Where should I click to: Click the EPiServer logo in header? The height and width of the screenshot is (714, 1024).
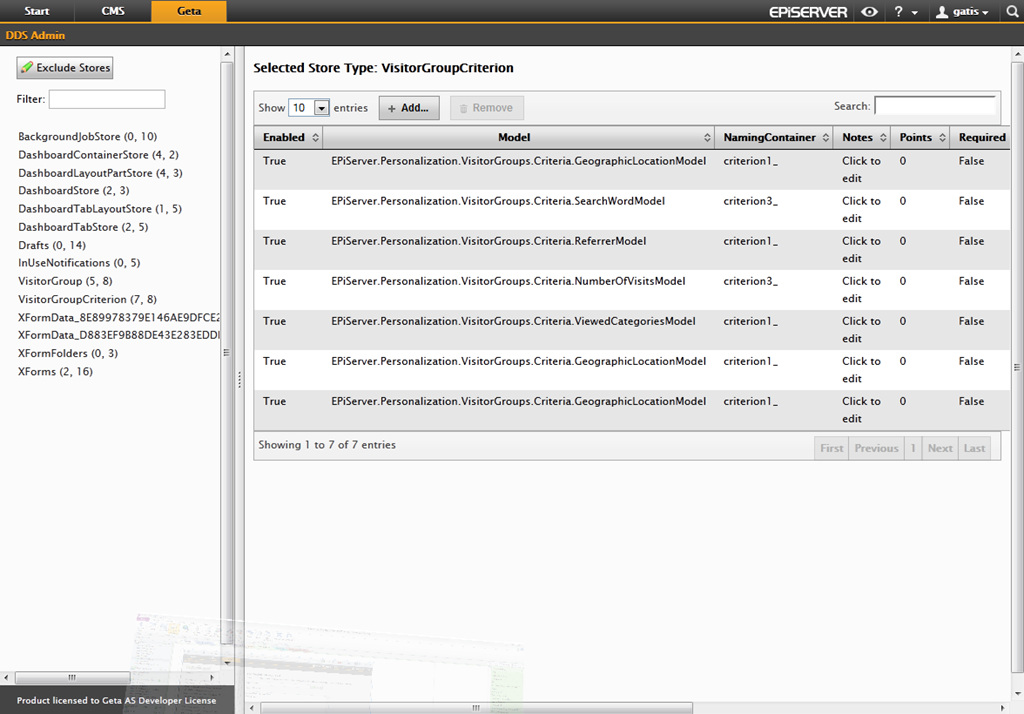tap(808, 12)
